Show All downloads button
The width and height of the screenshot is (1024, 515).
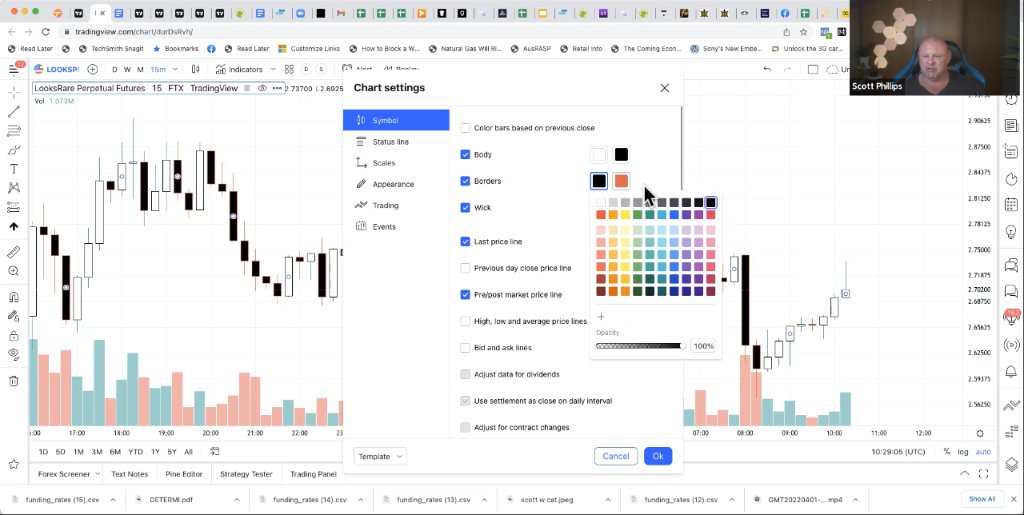click(982, 499)
